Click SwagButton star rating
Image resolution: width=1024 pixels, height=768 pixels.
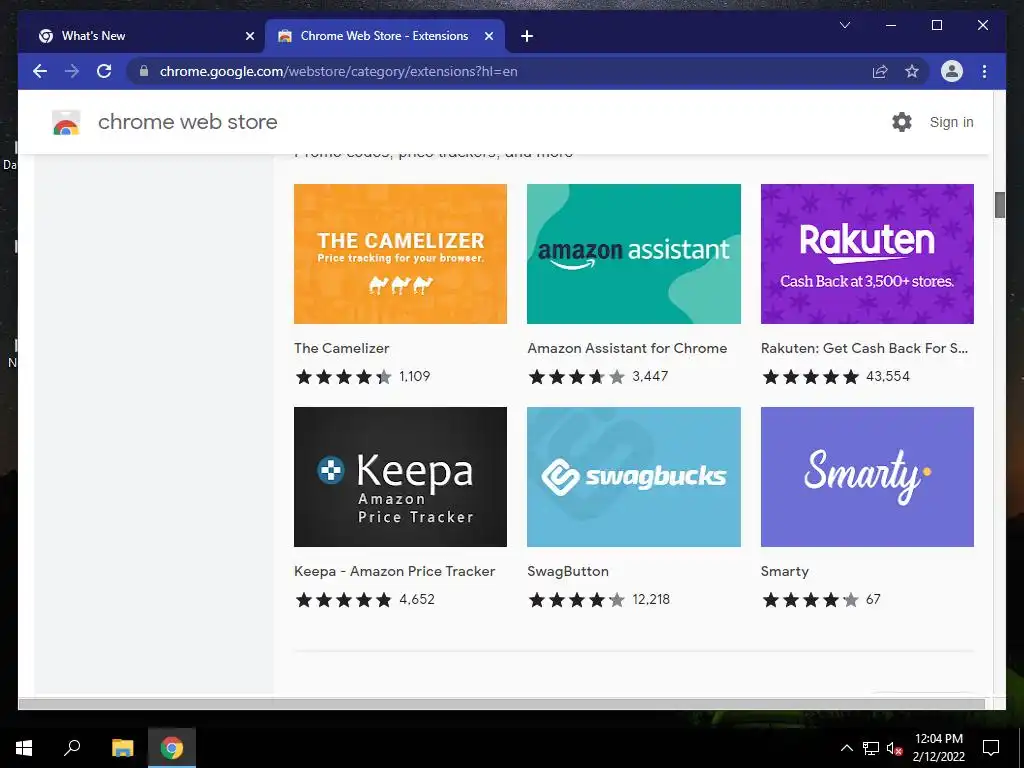(x=577, y=600)
